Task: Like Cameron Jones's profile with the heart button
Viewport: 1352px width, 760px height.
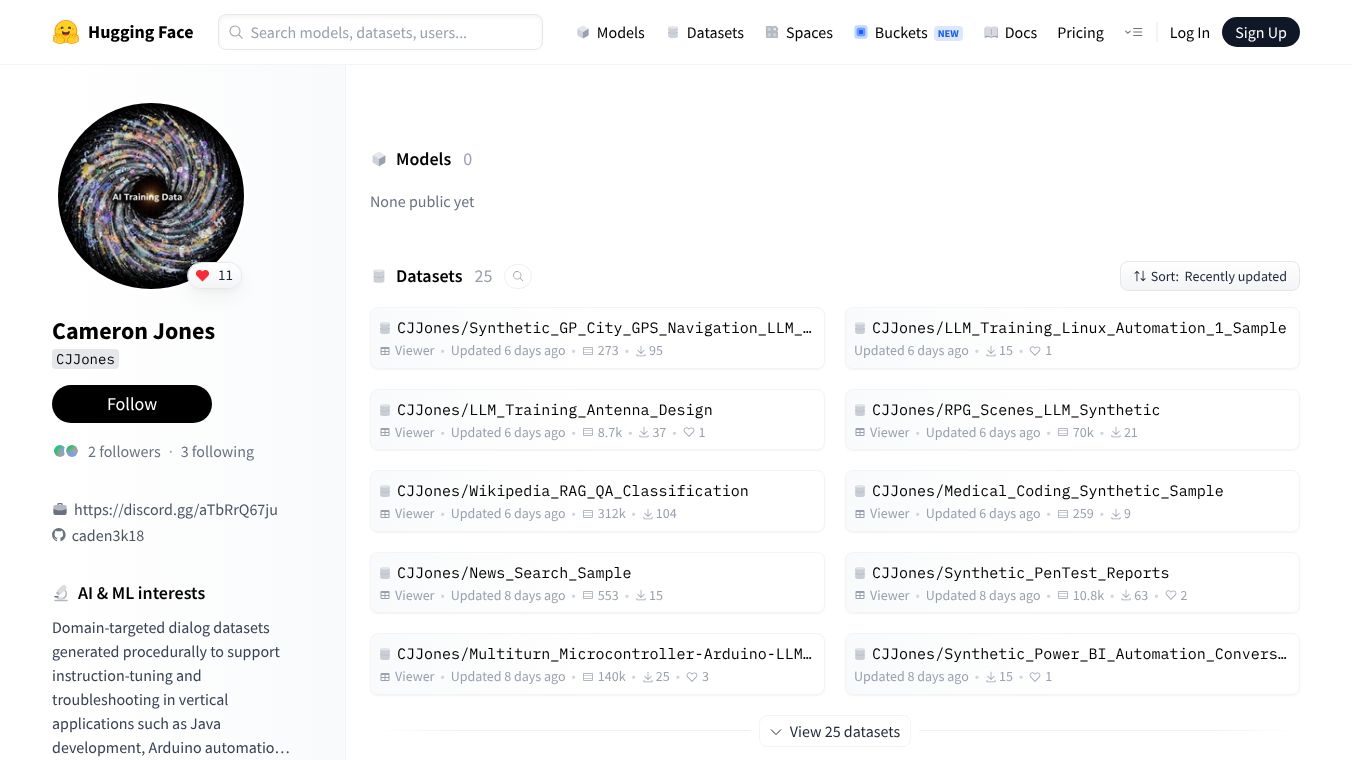Action: click(202, 275)
